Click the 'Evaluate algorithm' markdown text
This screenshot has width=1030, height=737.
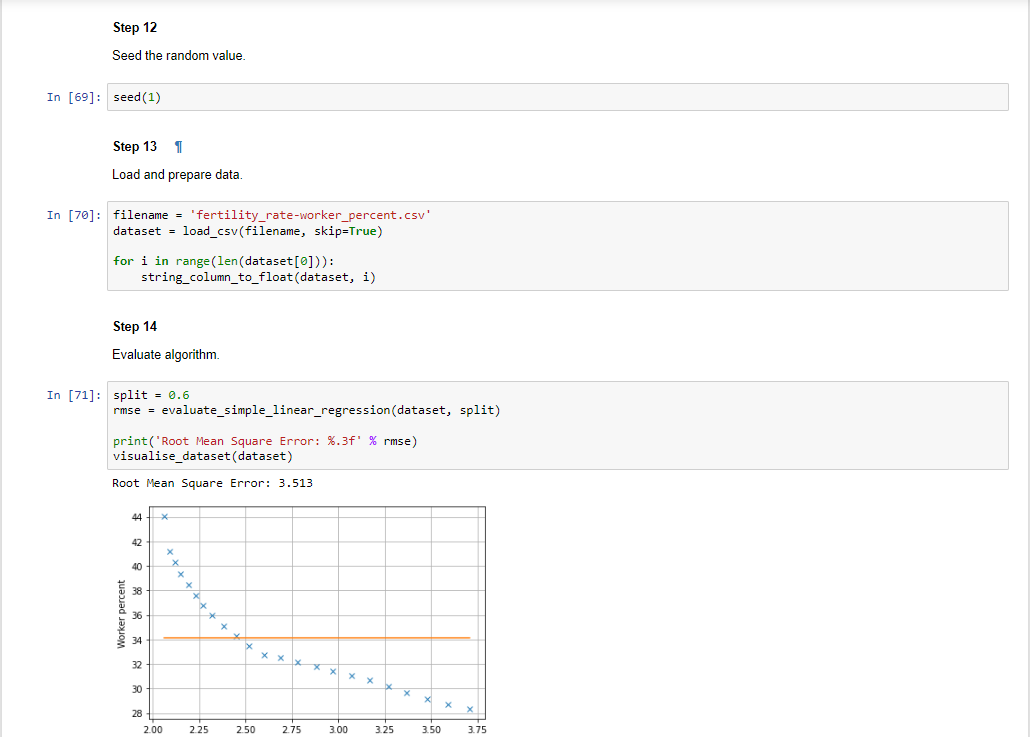pos(159,354)
